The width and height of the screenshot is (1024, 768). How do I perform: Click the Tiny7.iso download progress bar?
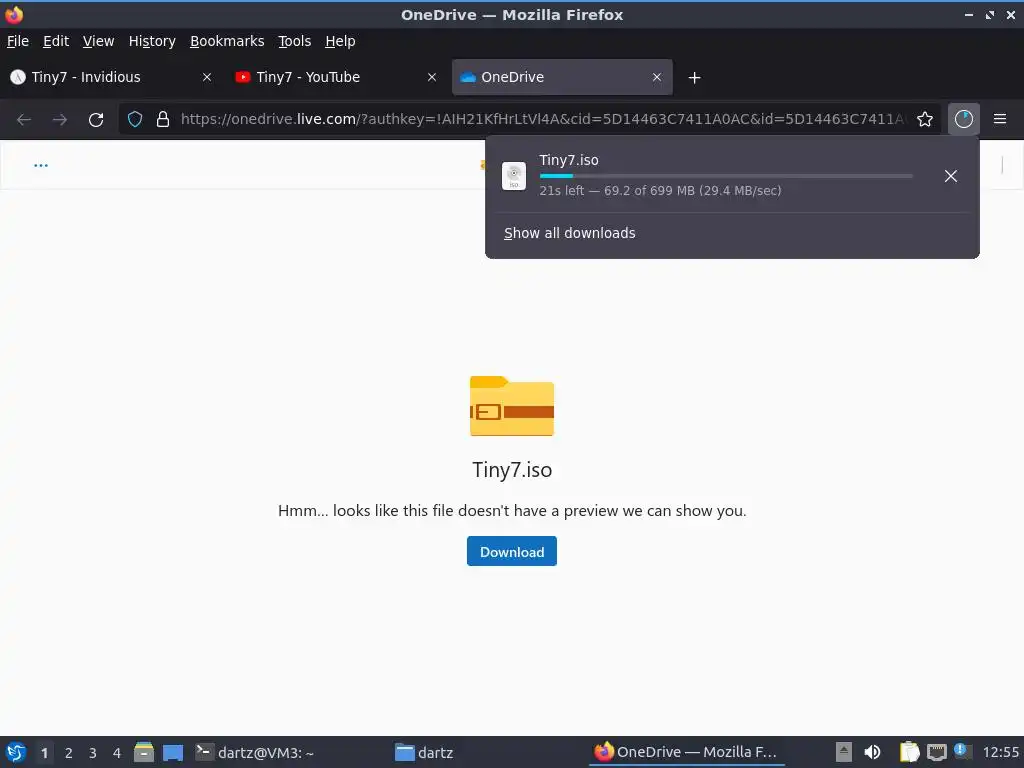click(x=726, y=176)
